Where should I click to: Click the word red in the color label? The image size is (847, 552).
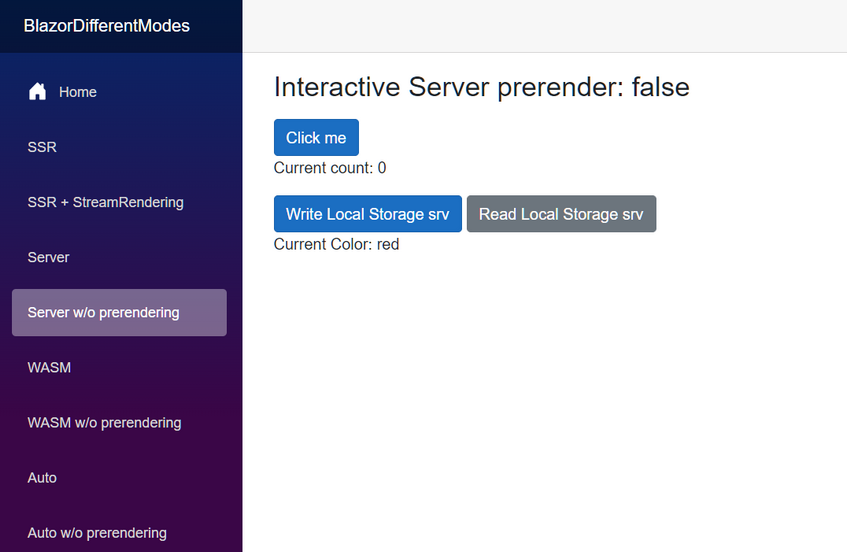388,244
